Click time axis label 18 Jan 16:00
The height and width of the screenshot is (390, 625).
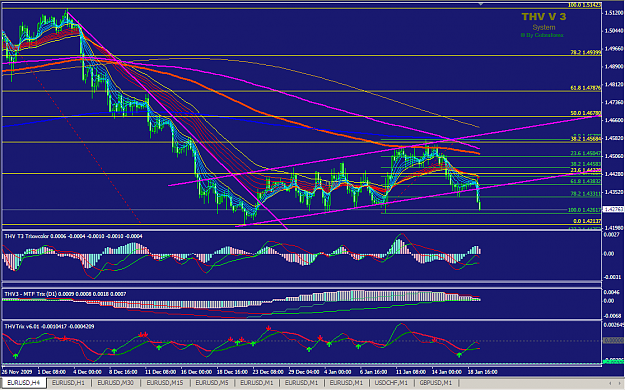coord(483,372)
